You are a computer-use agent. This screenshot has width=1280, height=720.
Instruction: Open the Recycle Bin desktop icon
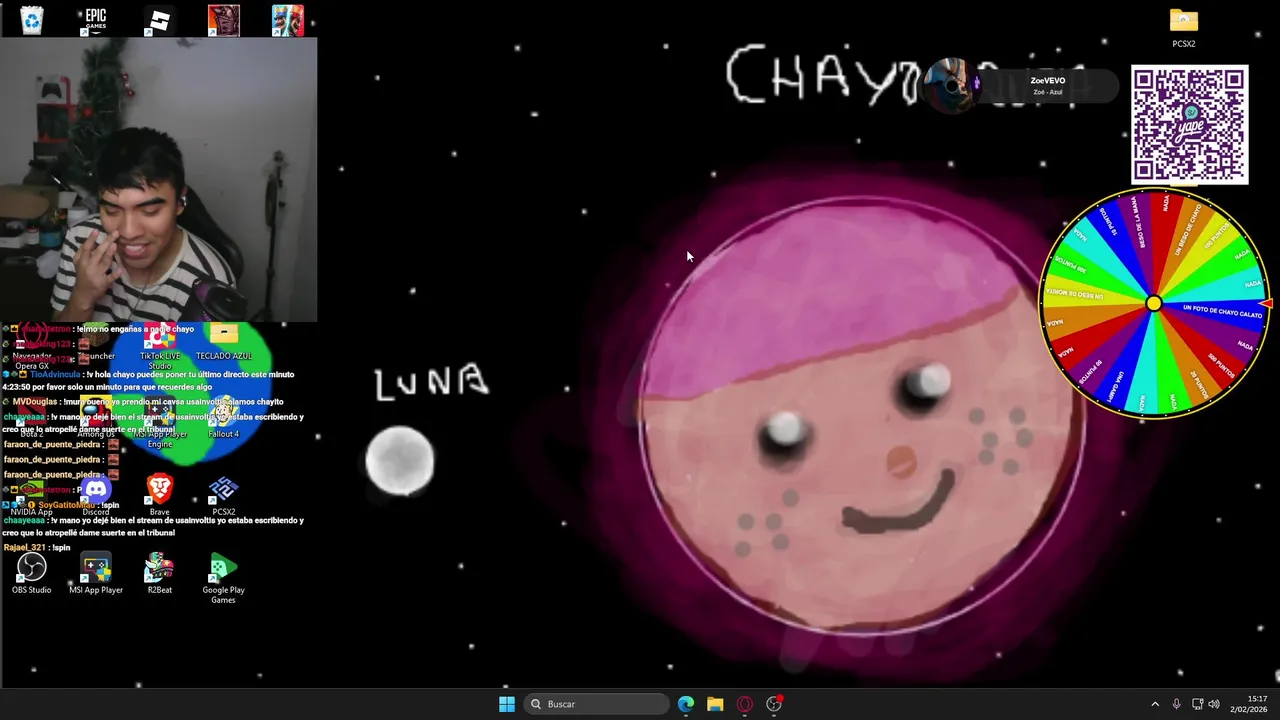[32, 20]
